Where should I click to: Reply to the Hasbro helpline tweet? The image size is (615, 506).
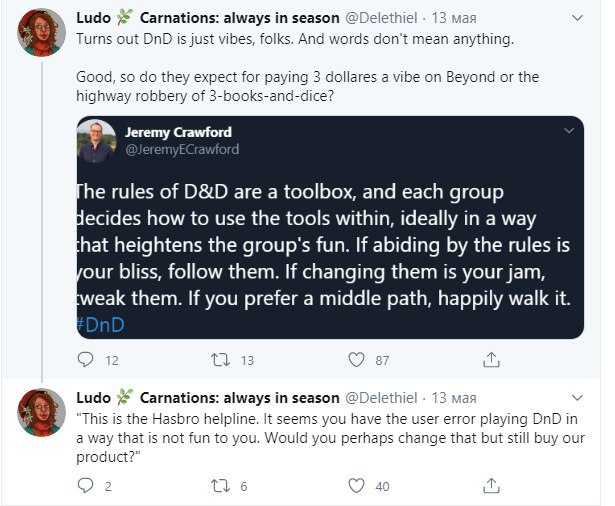tap(86, 486)
